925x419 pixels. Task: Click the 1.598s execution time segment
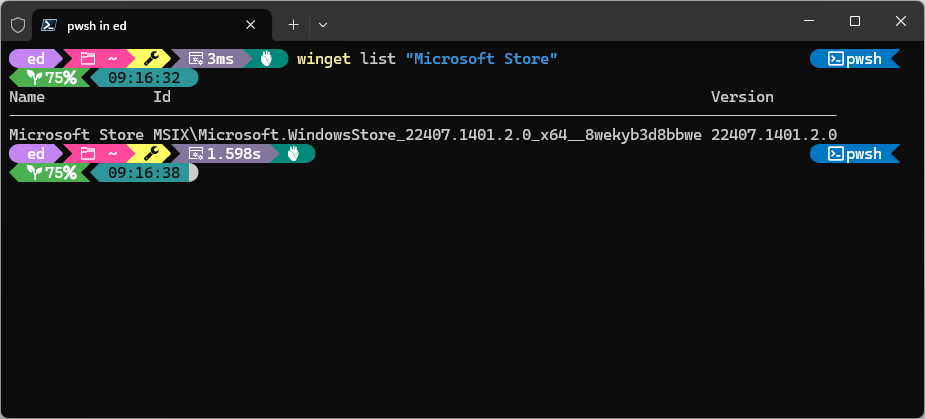[x=225, y=154]
